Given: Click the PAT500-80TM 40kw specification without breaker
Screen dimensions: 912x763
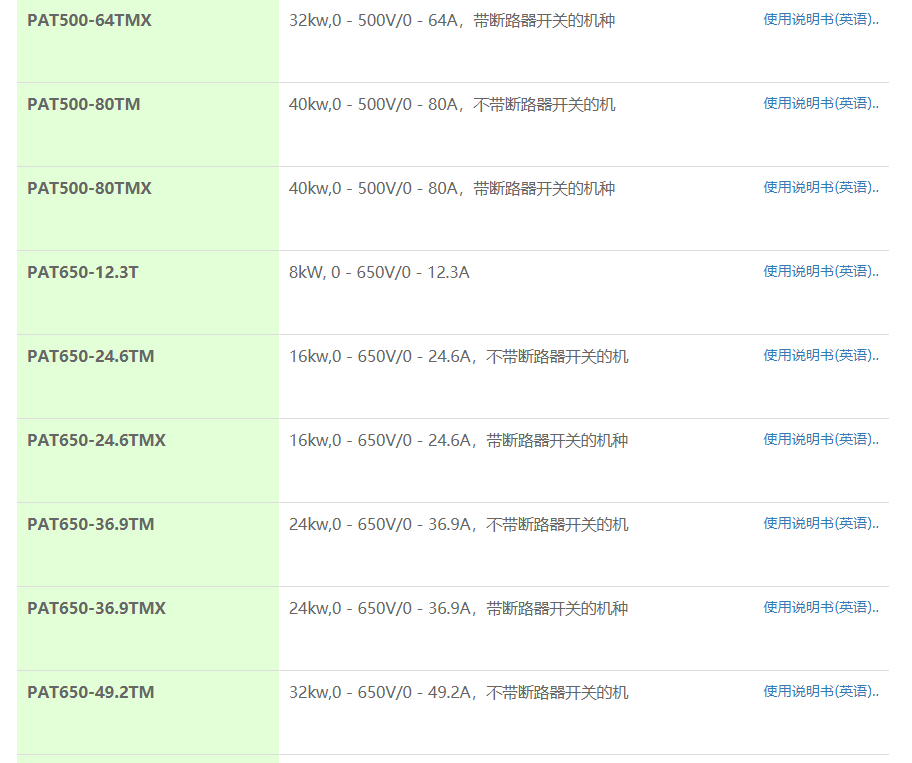Looking at the screenshot, I should (452, 105).
